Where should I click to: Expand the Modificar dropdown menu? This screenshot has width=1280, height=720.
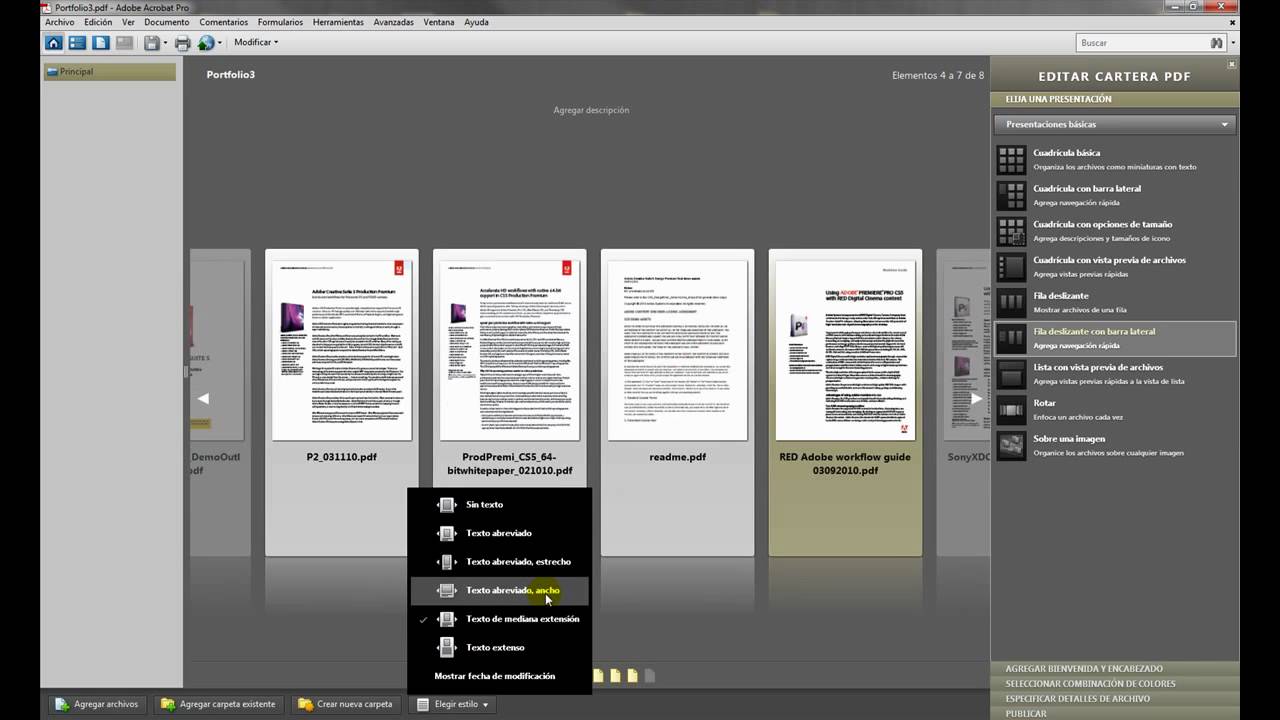[x=256, y=43]
